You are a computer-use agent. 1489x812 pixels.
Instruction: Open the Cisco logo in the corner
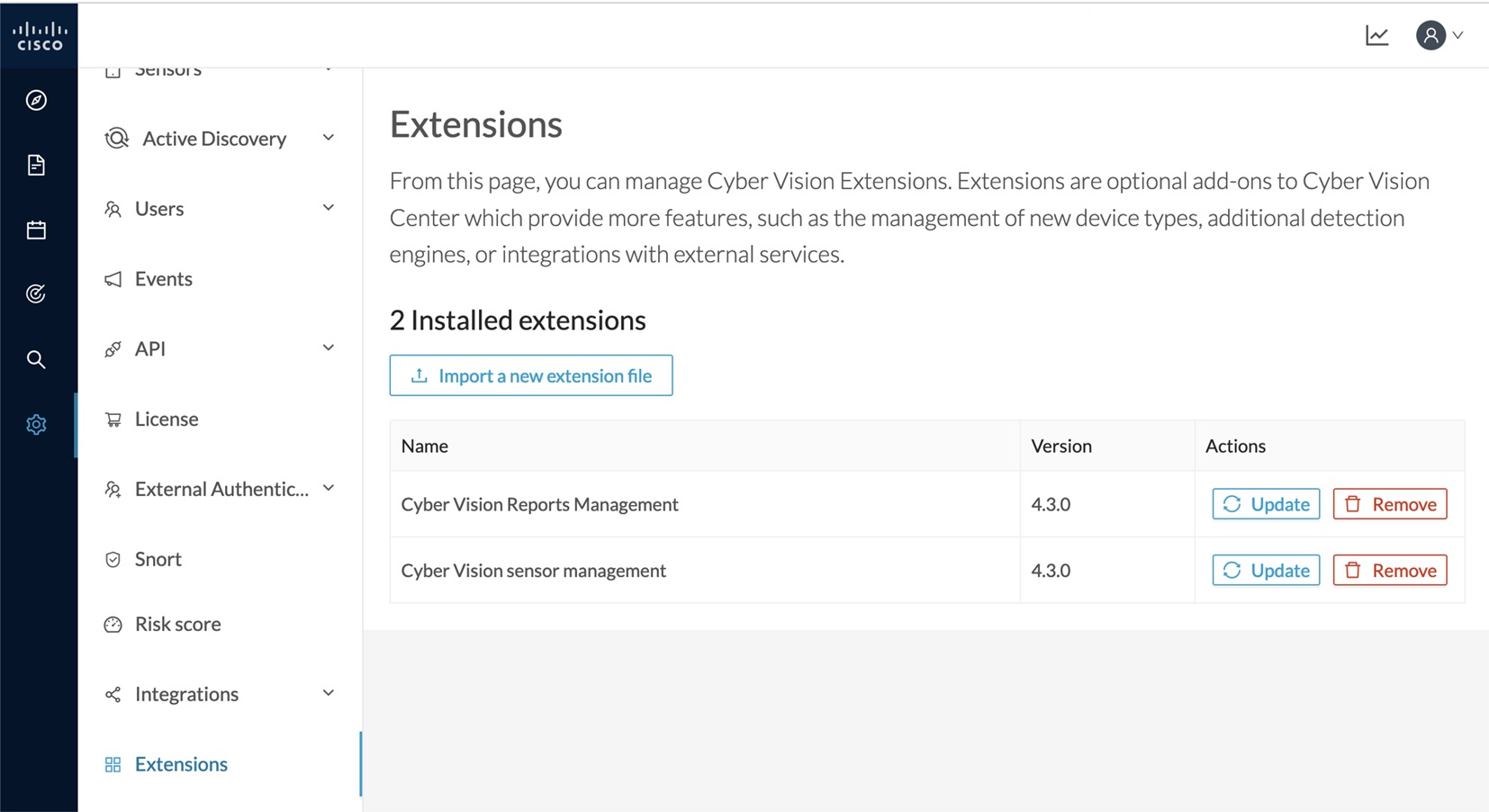pyautogui.click(x=39, y=34)
